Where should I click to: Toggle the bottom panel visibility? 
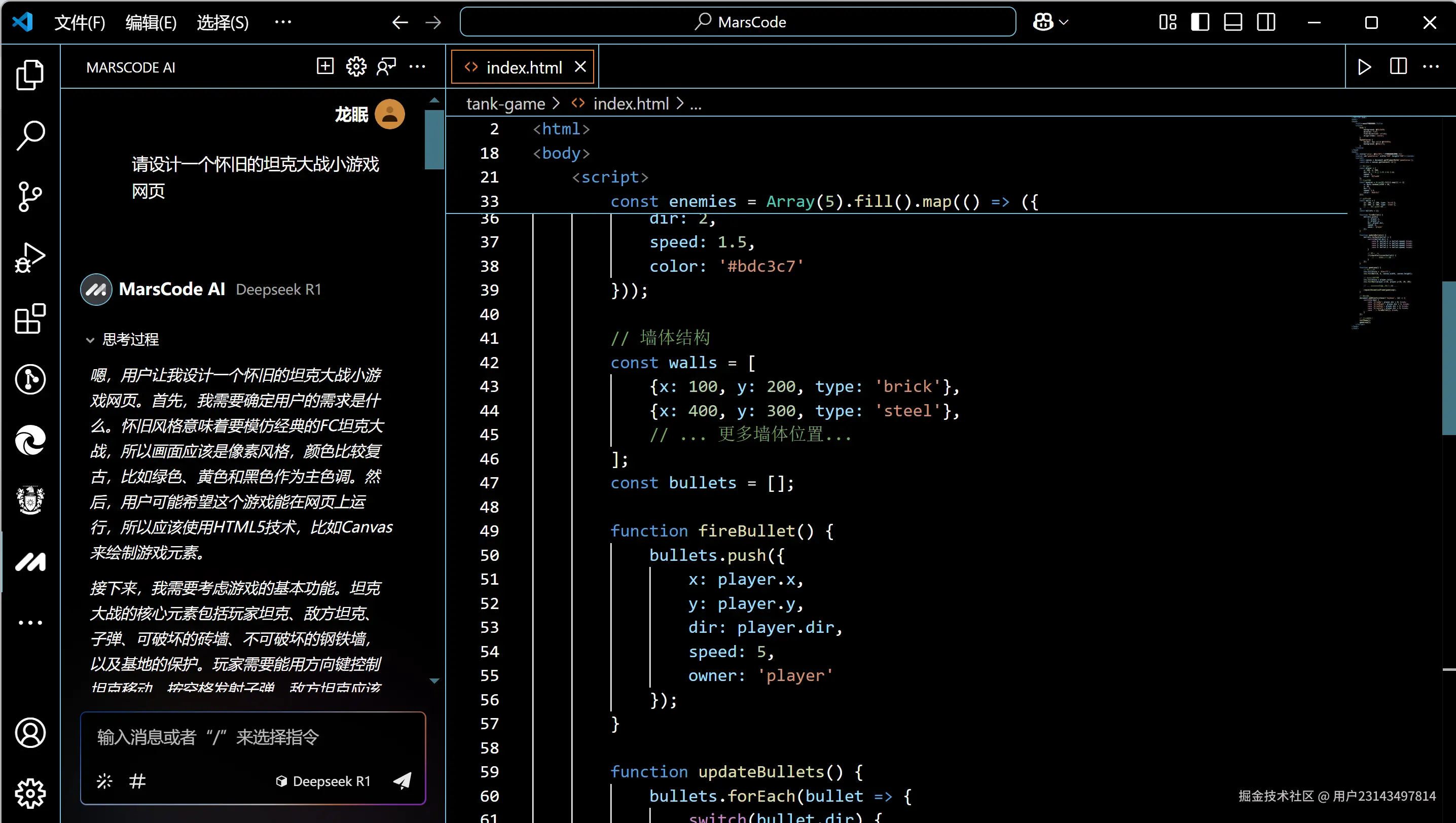1233,22
